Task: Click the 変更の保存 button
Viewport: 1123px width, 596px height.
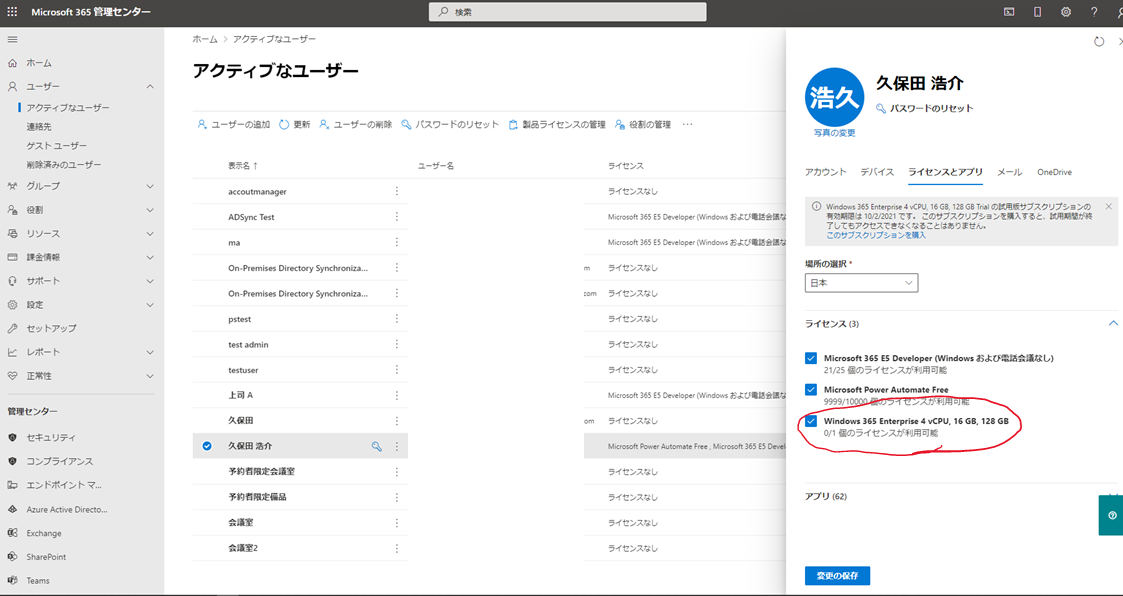Action: (x=836, y=575)
